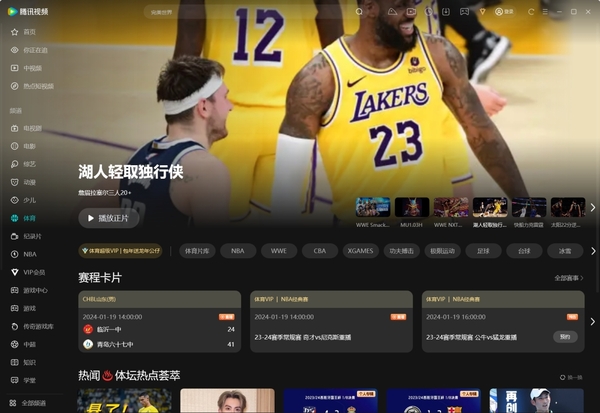The width and height of the screenshot is (600, 413).
Task: Switch to the 极限运动 category pill
Action: [442, 251]
